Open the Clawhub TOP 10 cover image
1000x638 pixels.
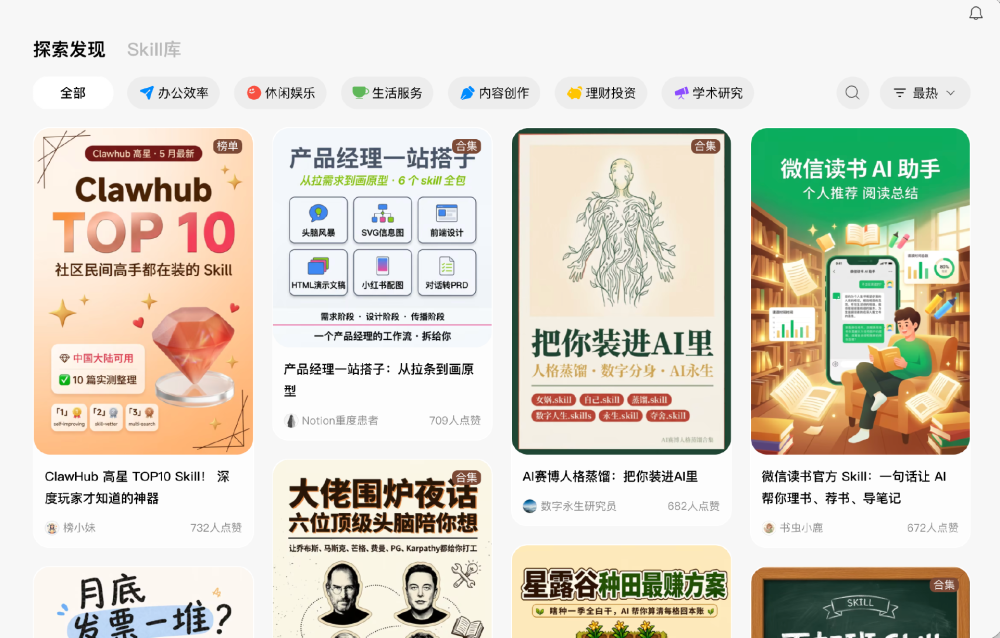143,292
